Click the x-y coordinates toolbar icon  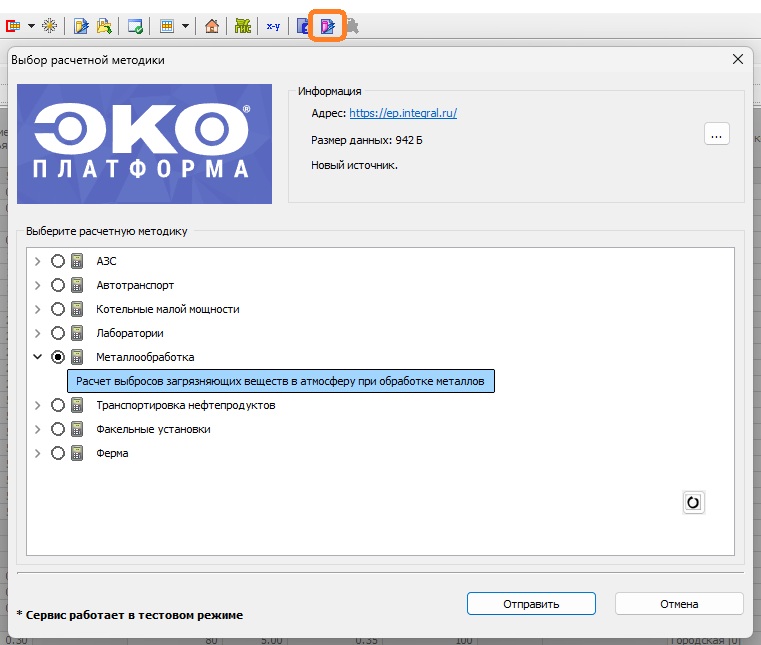273,26
